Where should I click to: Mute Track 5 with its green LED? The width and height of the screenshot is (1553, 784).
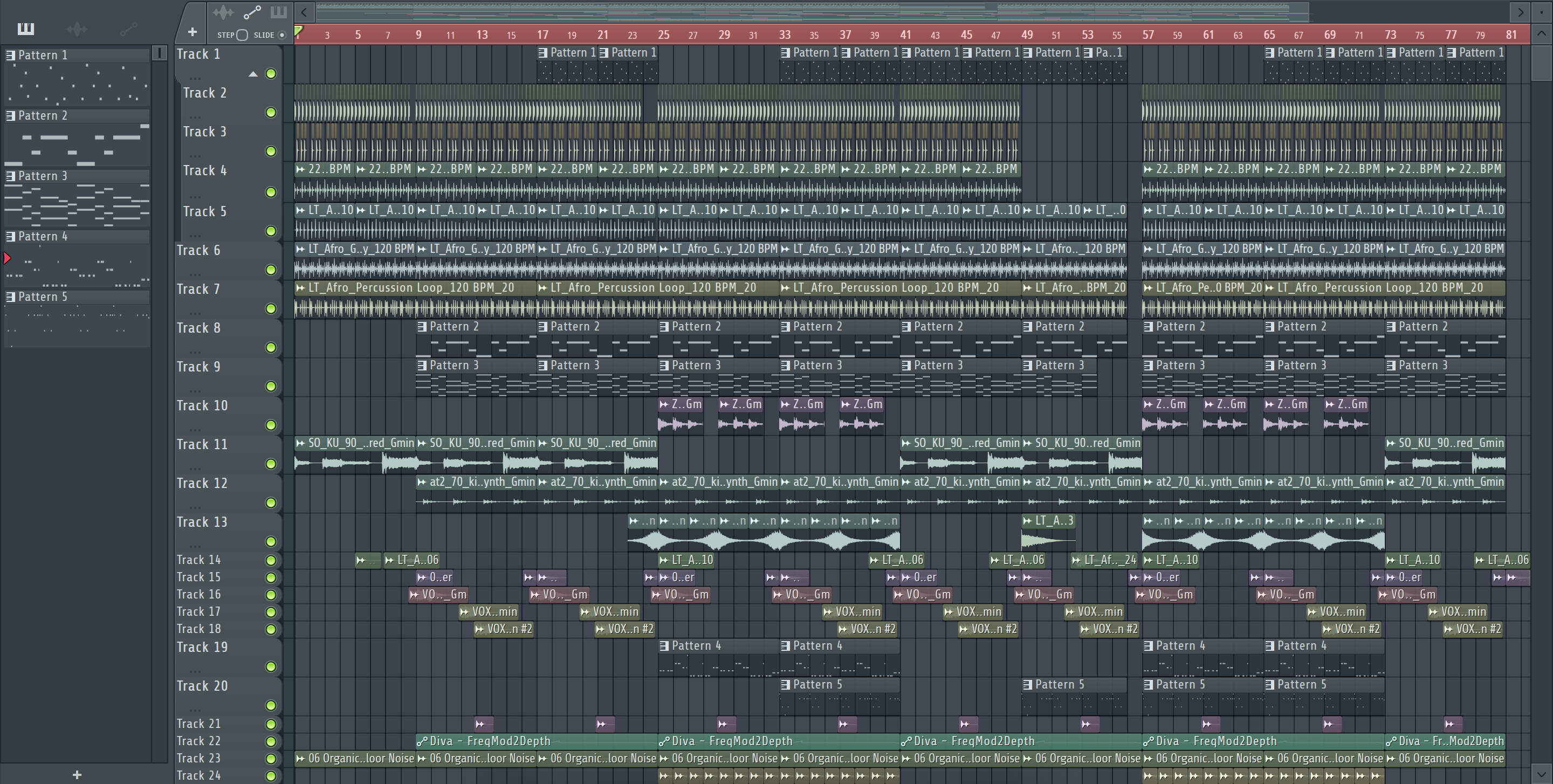pyautogui.click(x=271, y=231)
